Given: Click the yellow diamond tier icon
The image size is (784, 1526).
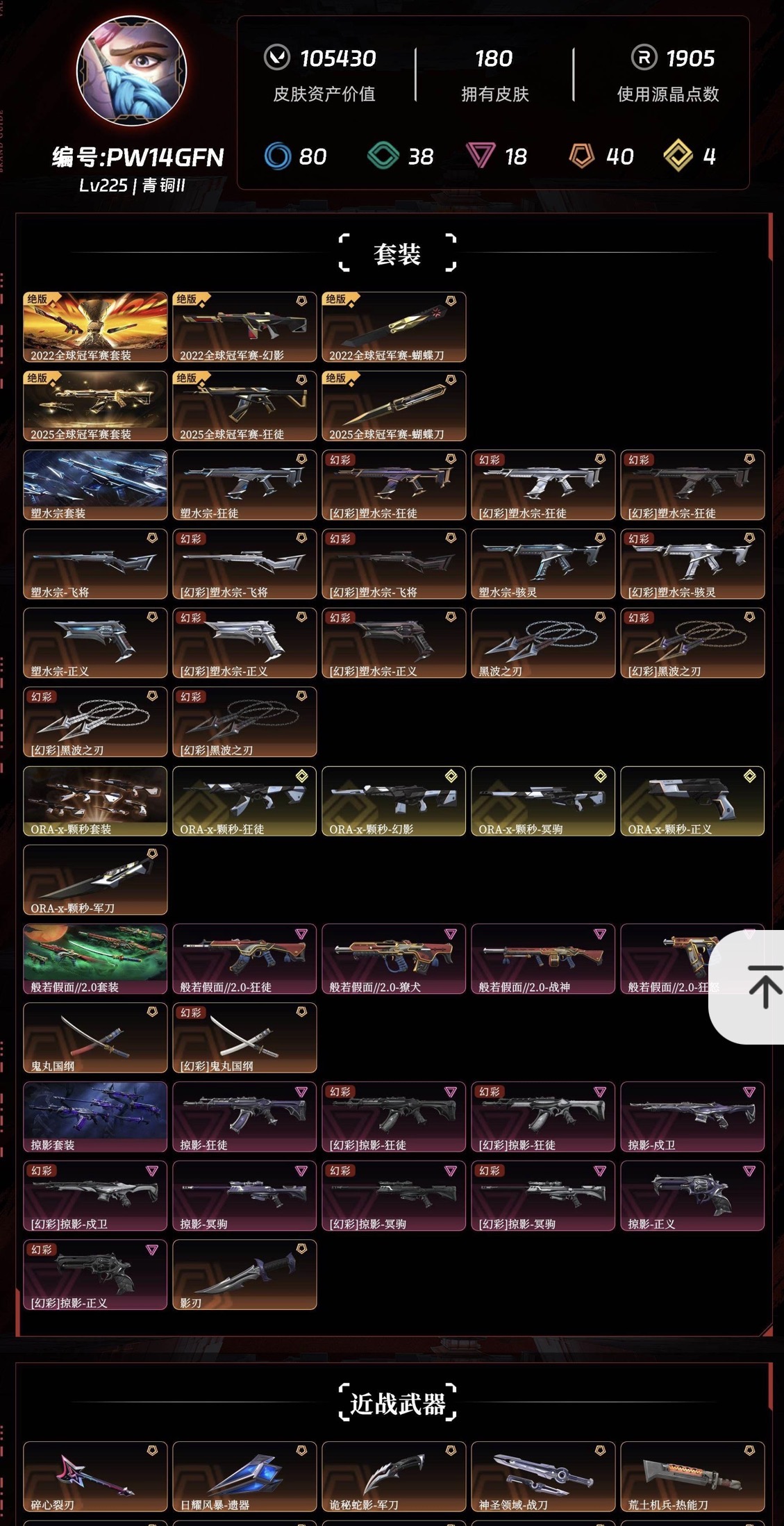Looking at the screenshot, I should coord(678,156).
